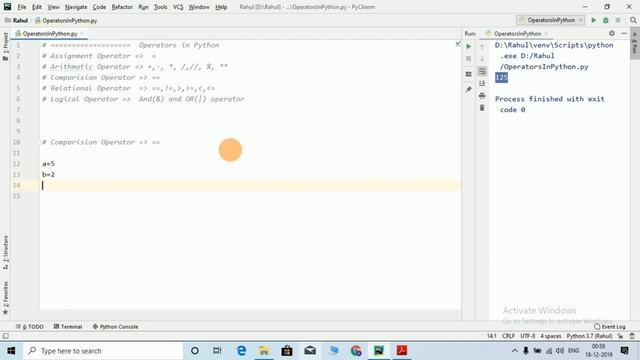Open Task View from taskbar
The height and width of the screenshot is (360, 640).
(x=217, y=351)
